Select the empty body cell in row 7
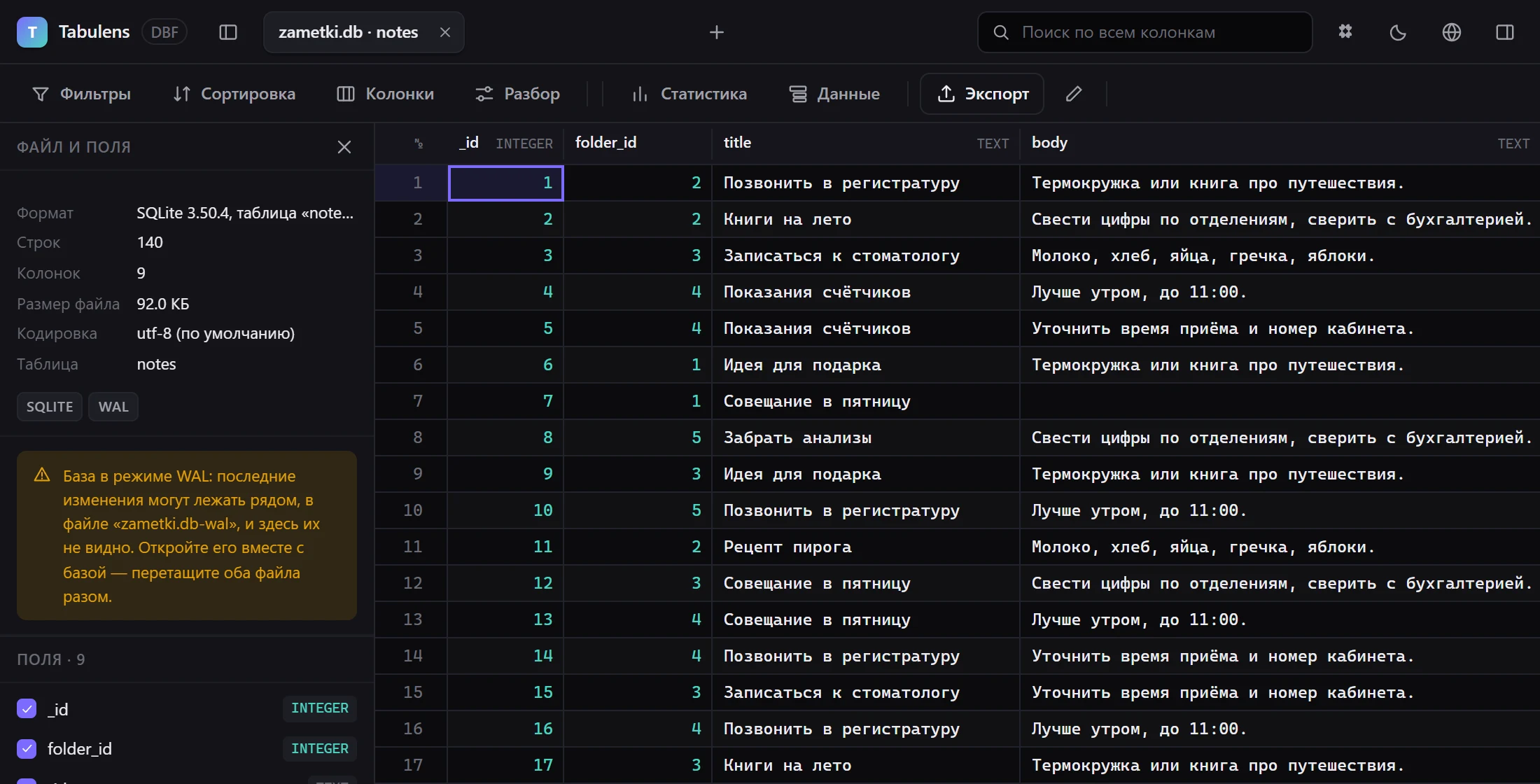Image resolution: width=1540 pixels, height=784 pixels. 1280,401
